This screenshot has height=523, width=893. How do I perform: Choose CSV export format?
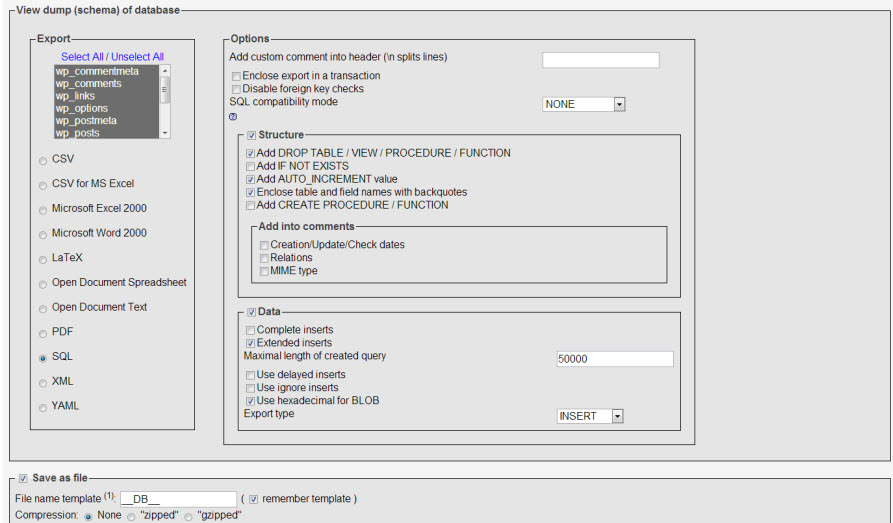pos(43,161)
